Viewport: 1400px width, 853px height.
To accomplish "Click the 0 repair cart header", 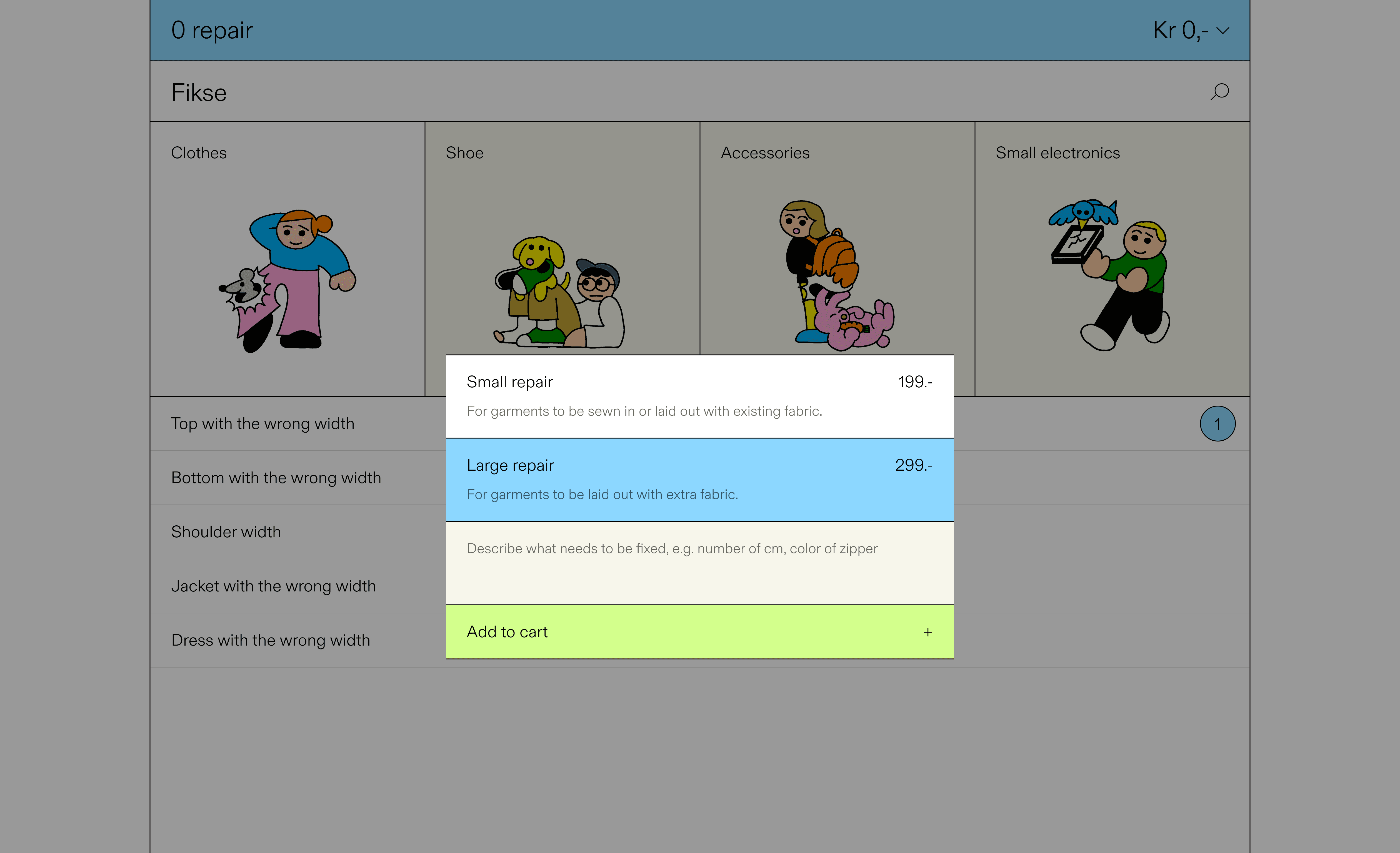I will (x=212, y=31).
